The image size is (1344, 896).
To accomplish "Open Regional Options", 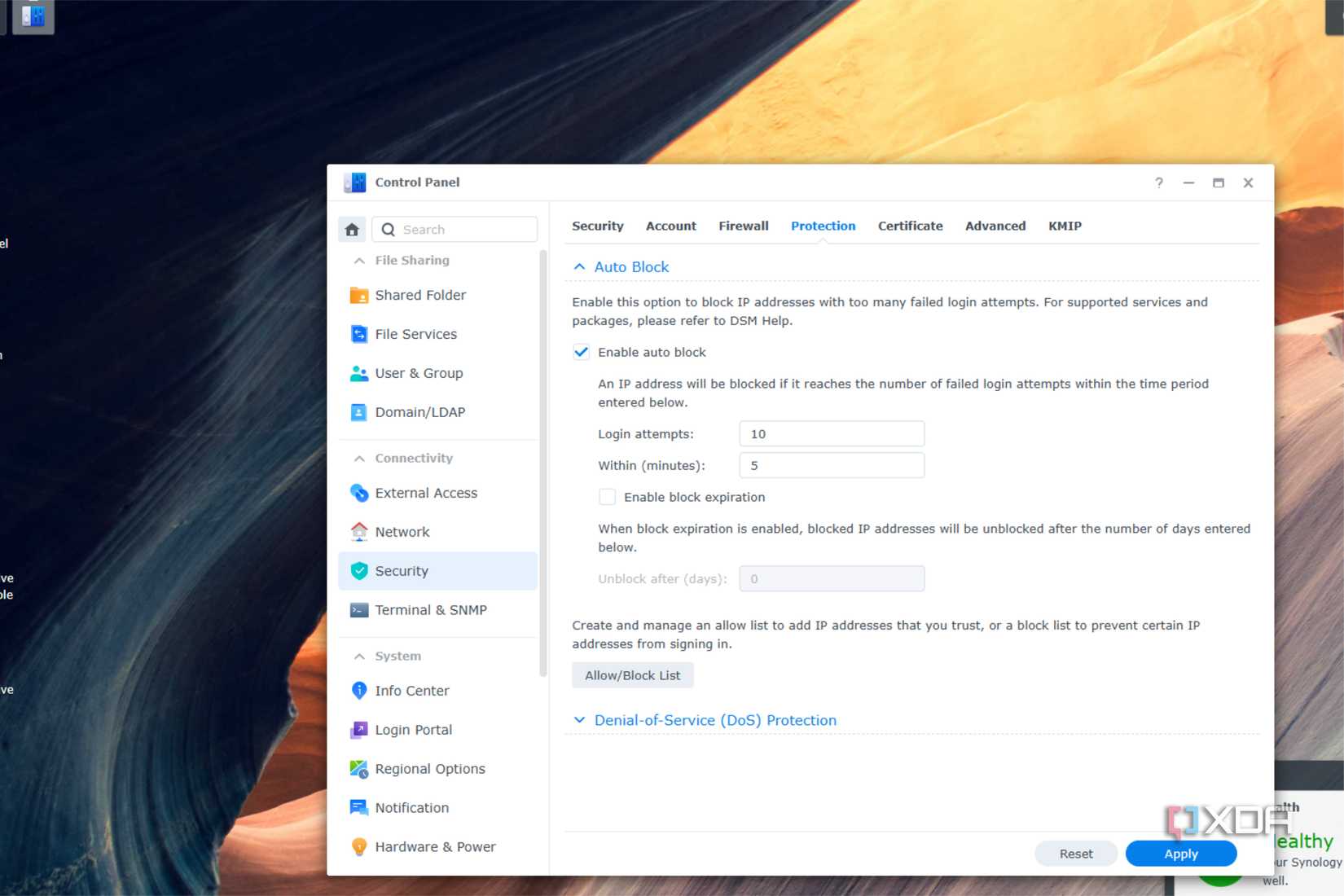I will pyautogui.click(x=437, y=769).
